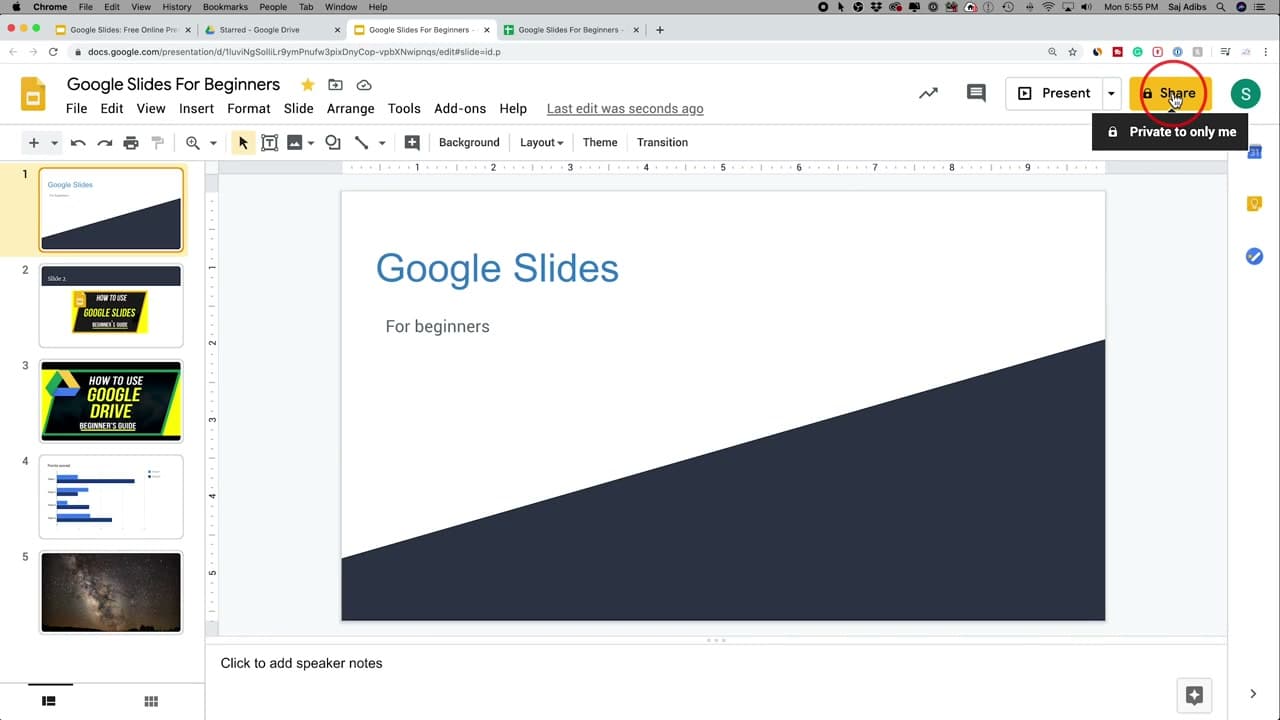
Task: Select slide 2 thumbnail in filmstrip
Action: coord(111,305)
